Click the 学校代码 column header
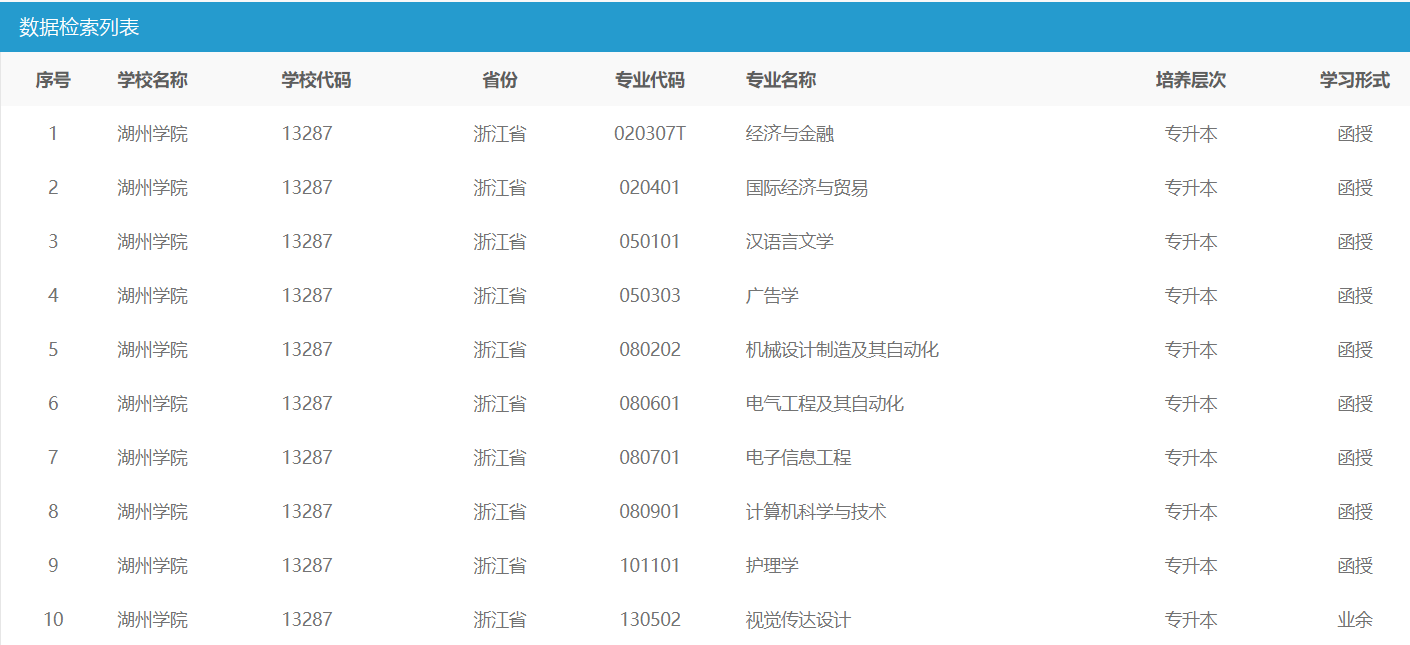This screenshot has height=645, width=1410. (316, 80)
